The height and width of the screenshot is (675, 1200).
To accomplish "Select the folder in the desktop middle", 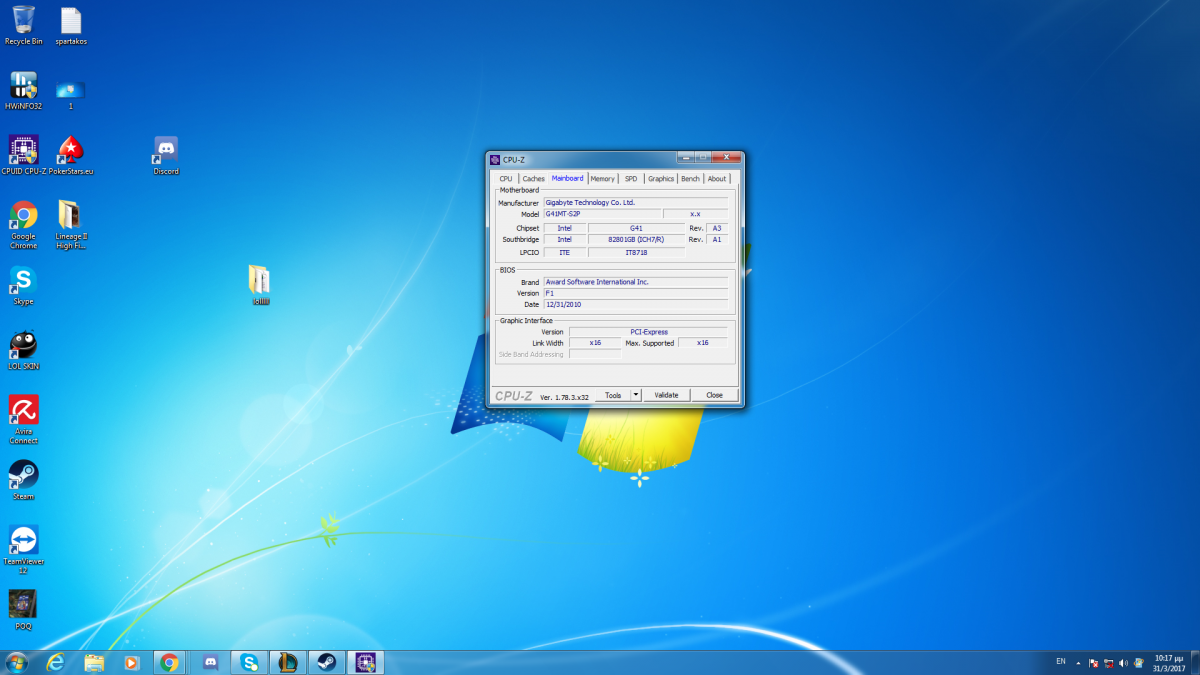I will 260,285.
